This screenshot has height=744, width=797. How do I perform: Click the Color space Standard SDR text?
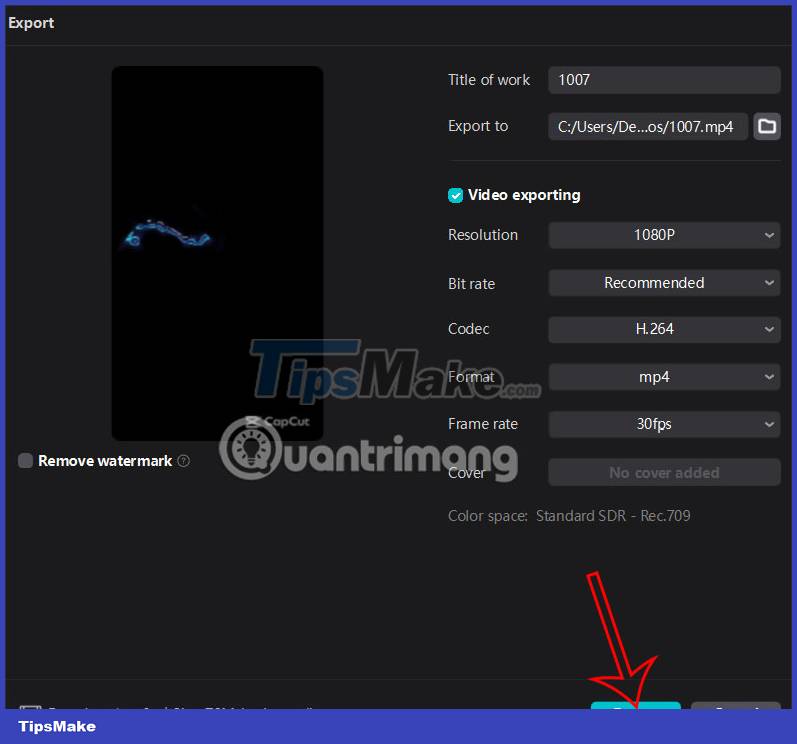pos(569,516)
